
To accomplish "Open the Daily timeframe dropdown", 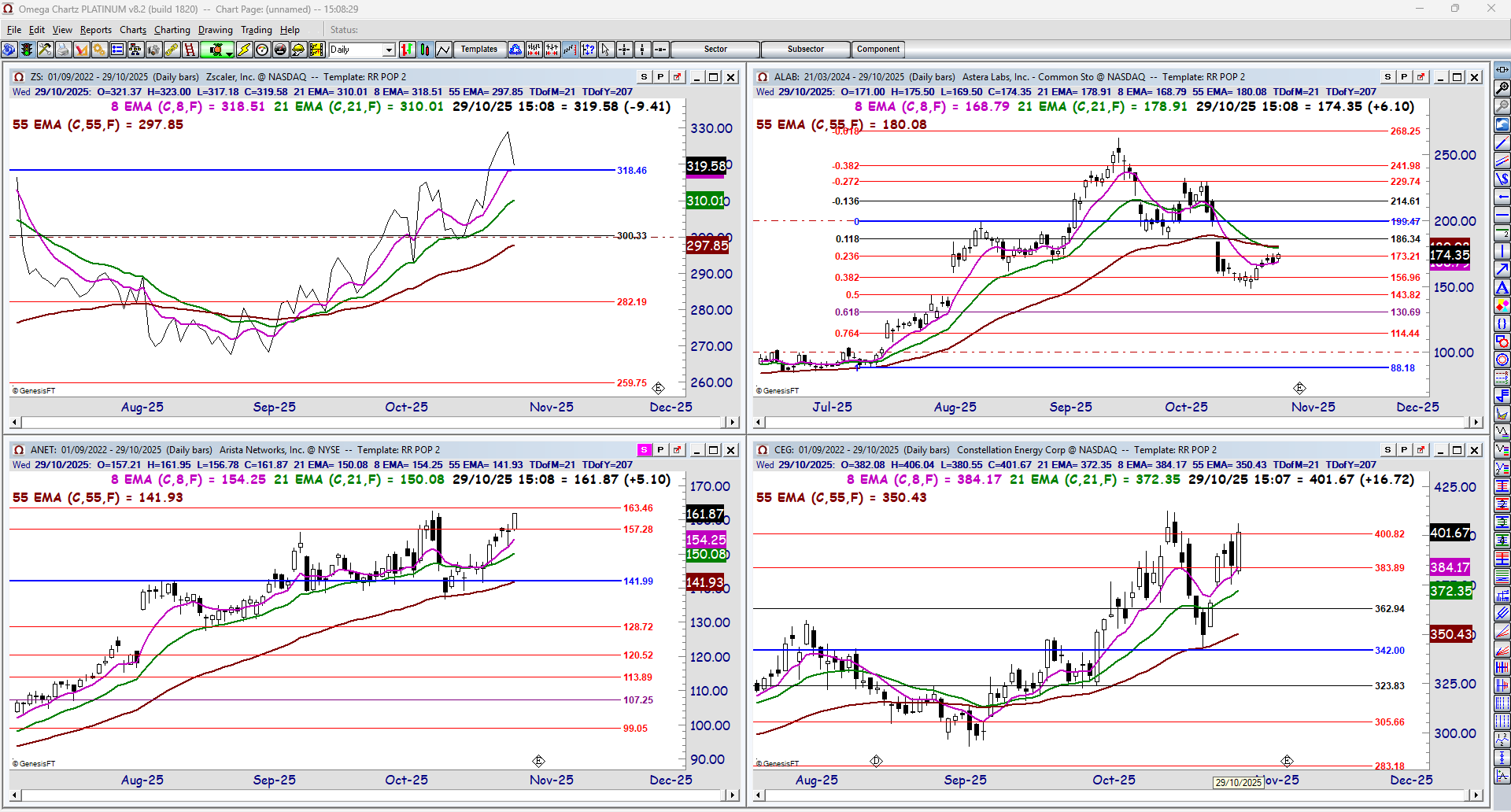I will (x=389, y=50).
